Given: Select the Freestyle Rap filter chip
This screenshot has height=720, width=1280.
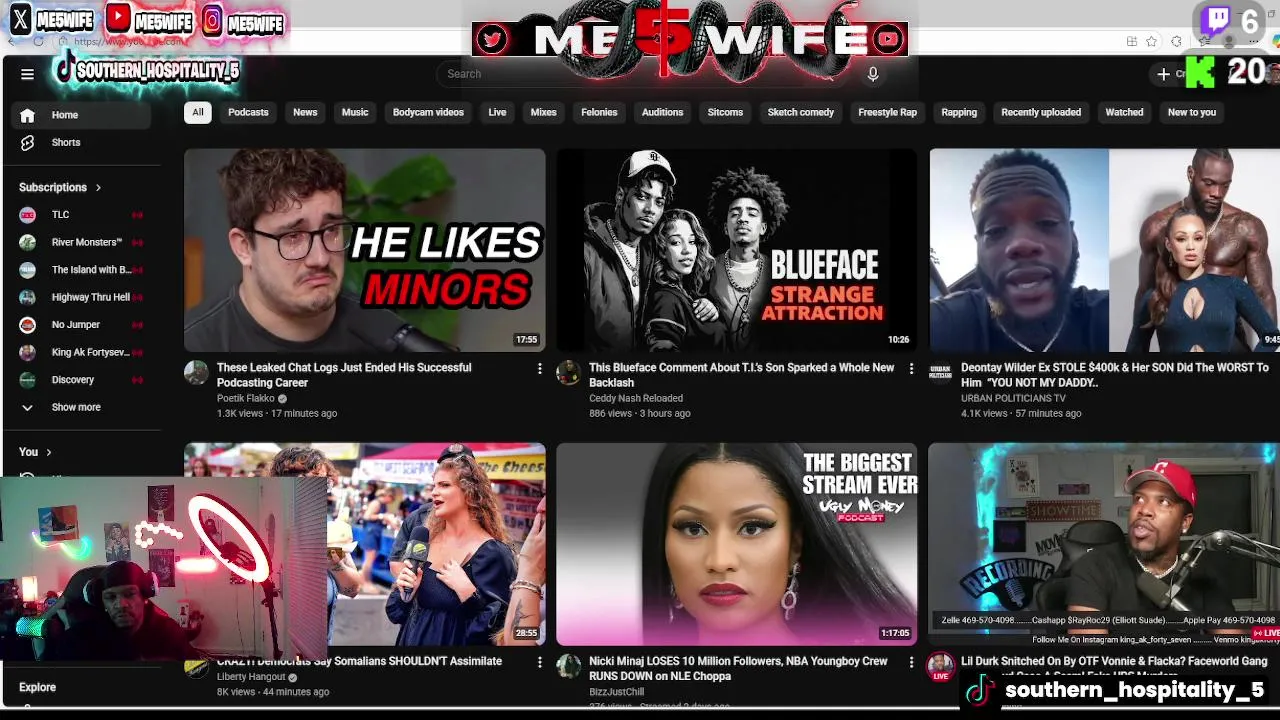Looking at the screenshot, I should 887,113.
